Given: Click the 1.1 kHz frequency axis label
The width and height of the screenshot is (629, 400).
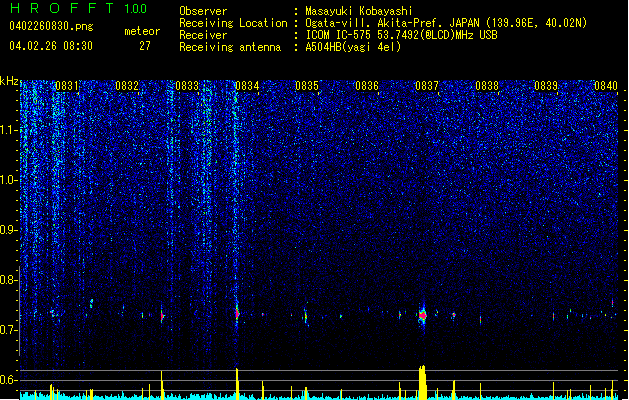Looking at the screenshot, I should pyautogui.click(x=8, y=130).
